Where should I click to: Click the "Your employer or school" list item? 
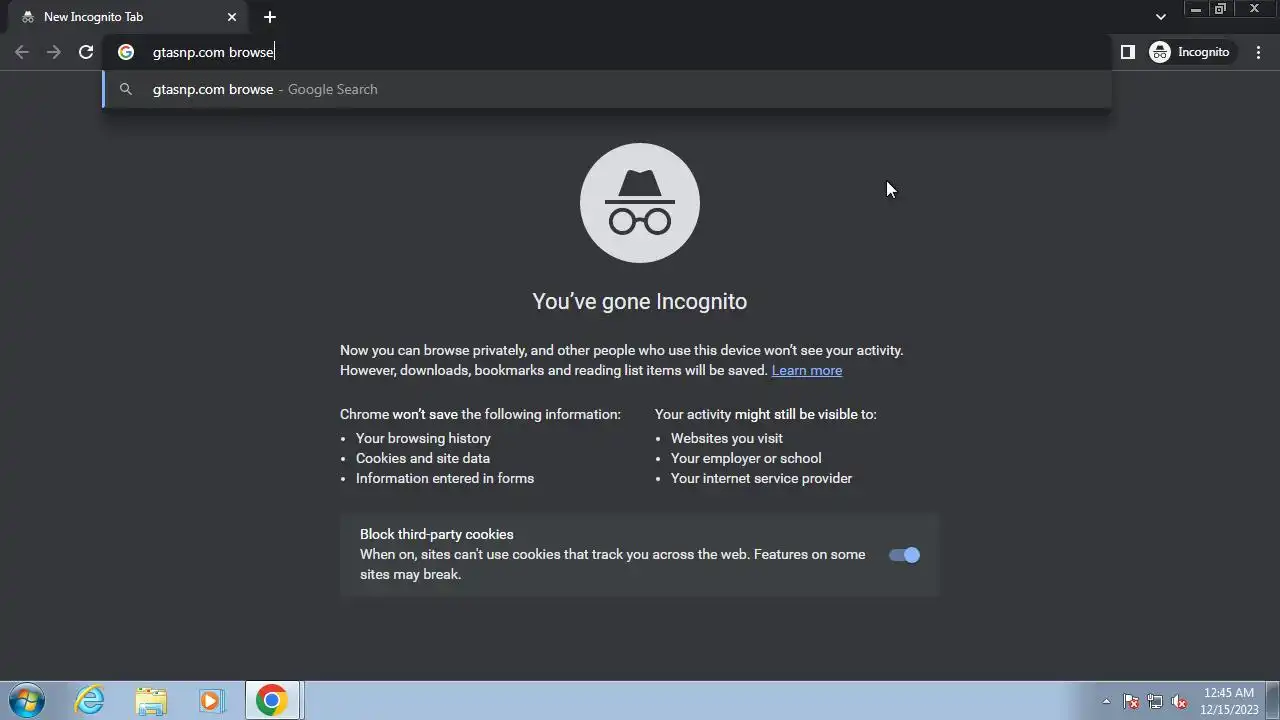point(746,458)
